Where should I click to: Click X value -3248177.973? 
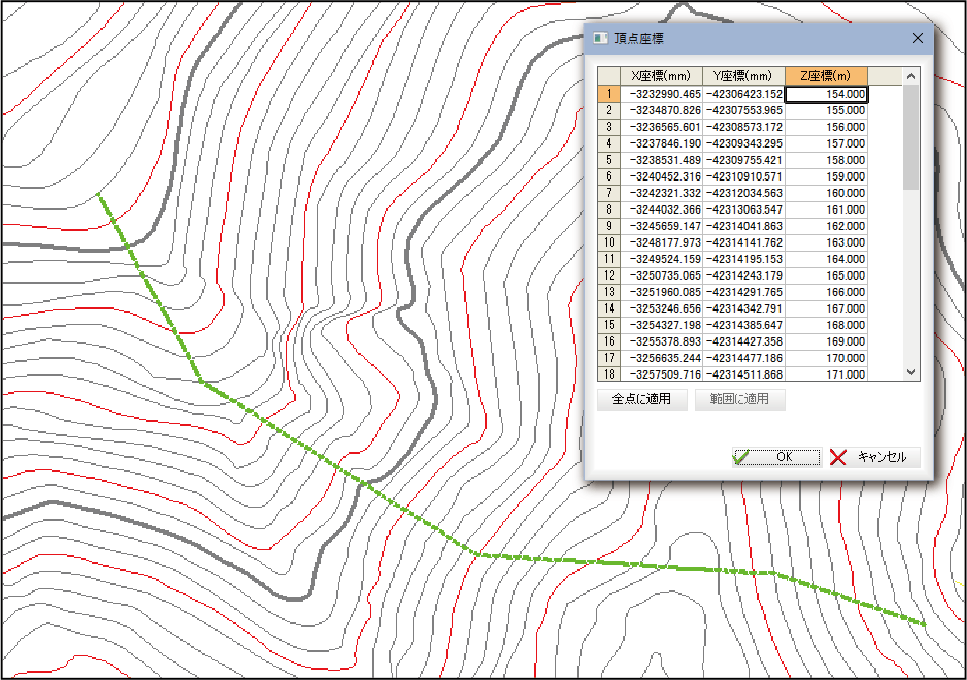pos(661,243)
